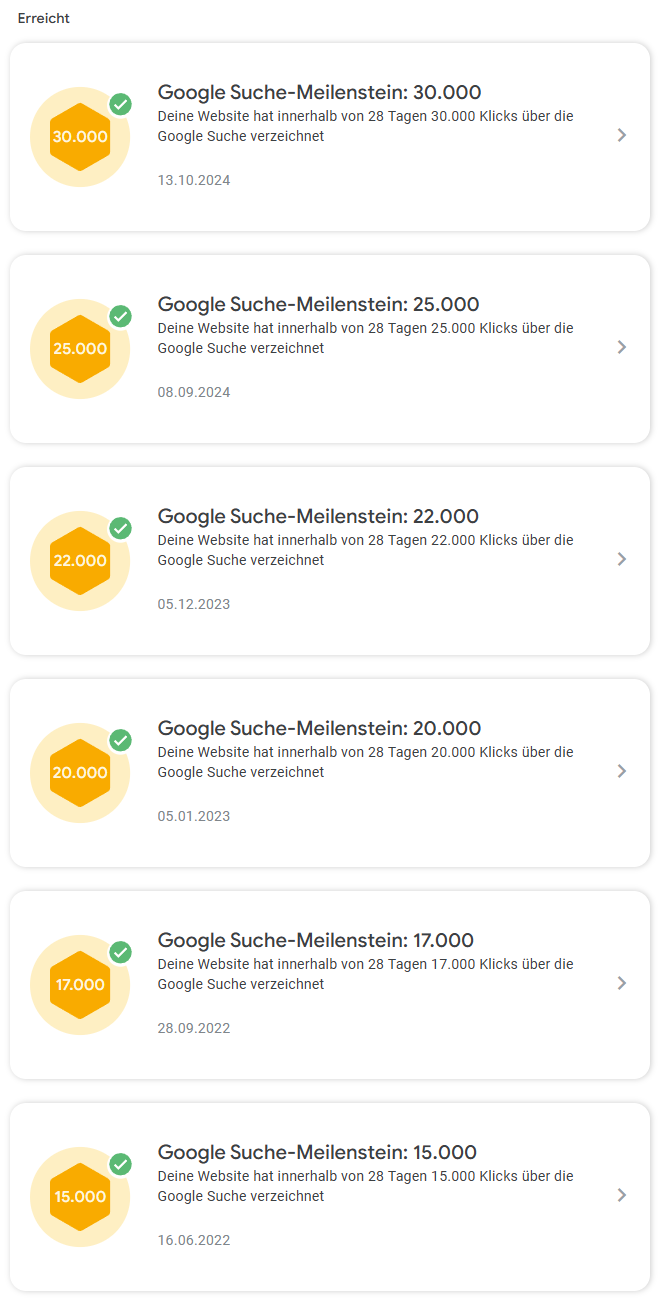The width and height of the screenshot is (663, 1304).
Task: Click the date 05.01.2023 on 20.000 card
Action: (194, 816)
